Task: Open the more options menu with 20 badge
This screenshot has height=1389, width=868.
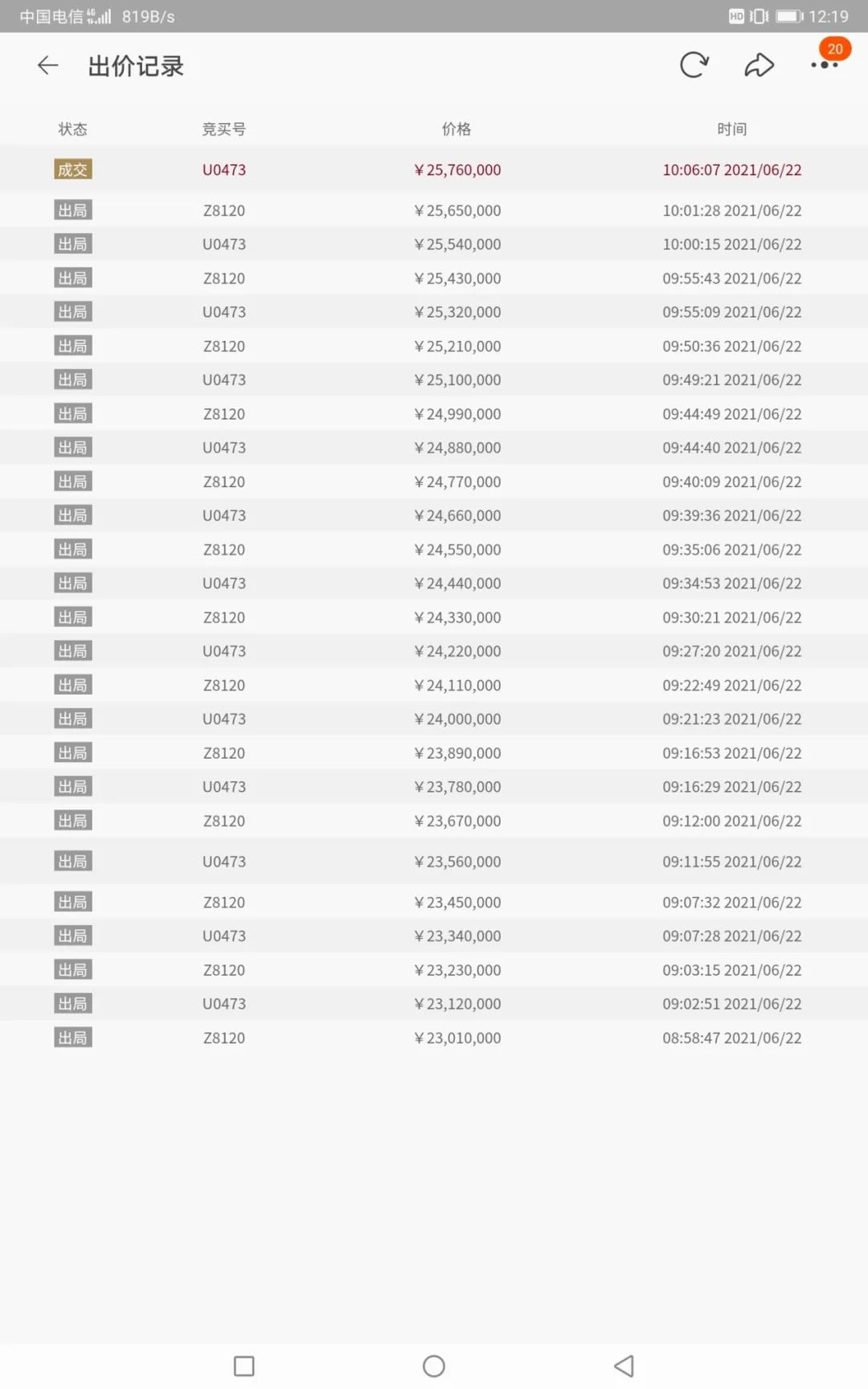Action: (825, 65)
